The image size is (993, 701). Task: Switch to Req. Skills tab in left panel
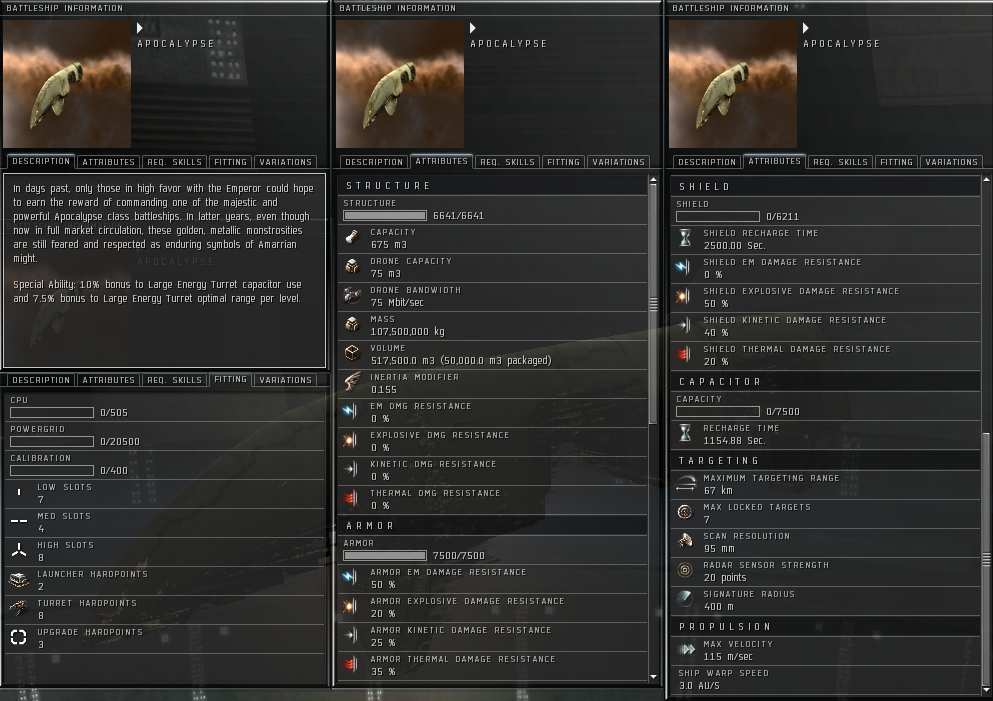[x=175, y=162]
